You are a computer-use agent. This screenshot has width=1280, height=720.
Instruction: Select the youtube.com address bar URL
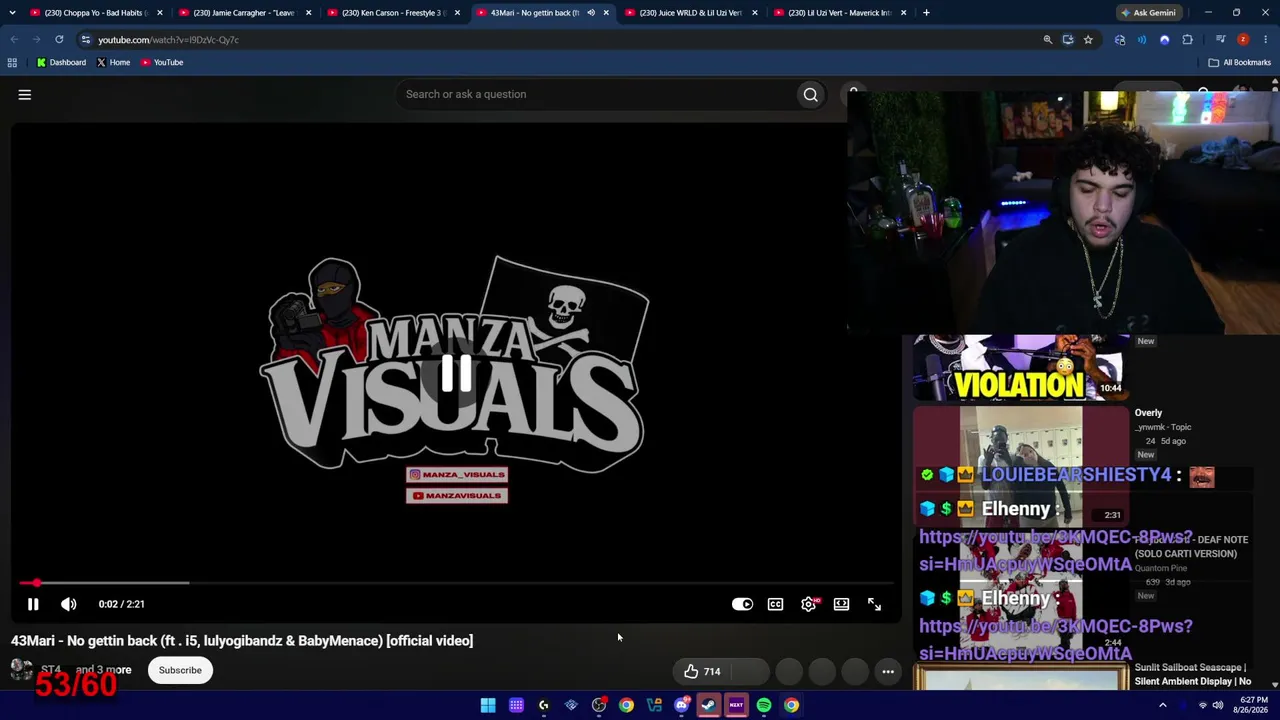[x=168, y=40]
